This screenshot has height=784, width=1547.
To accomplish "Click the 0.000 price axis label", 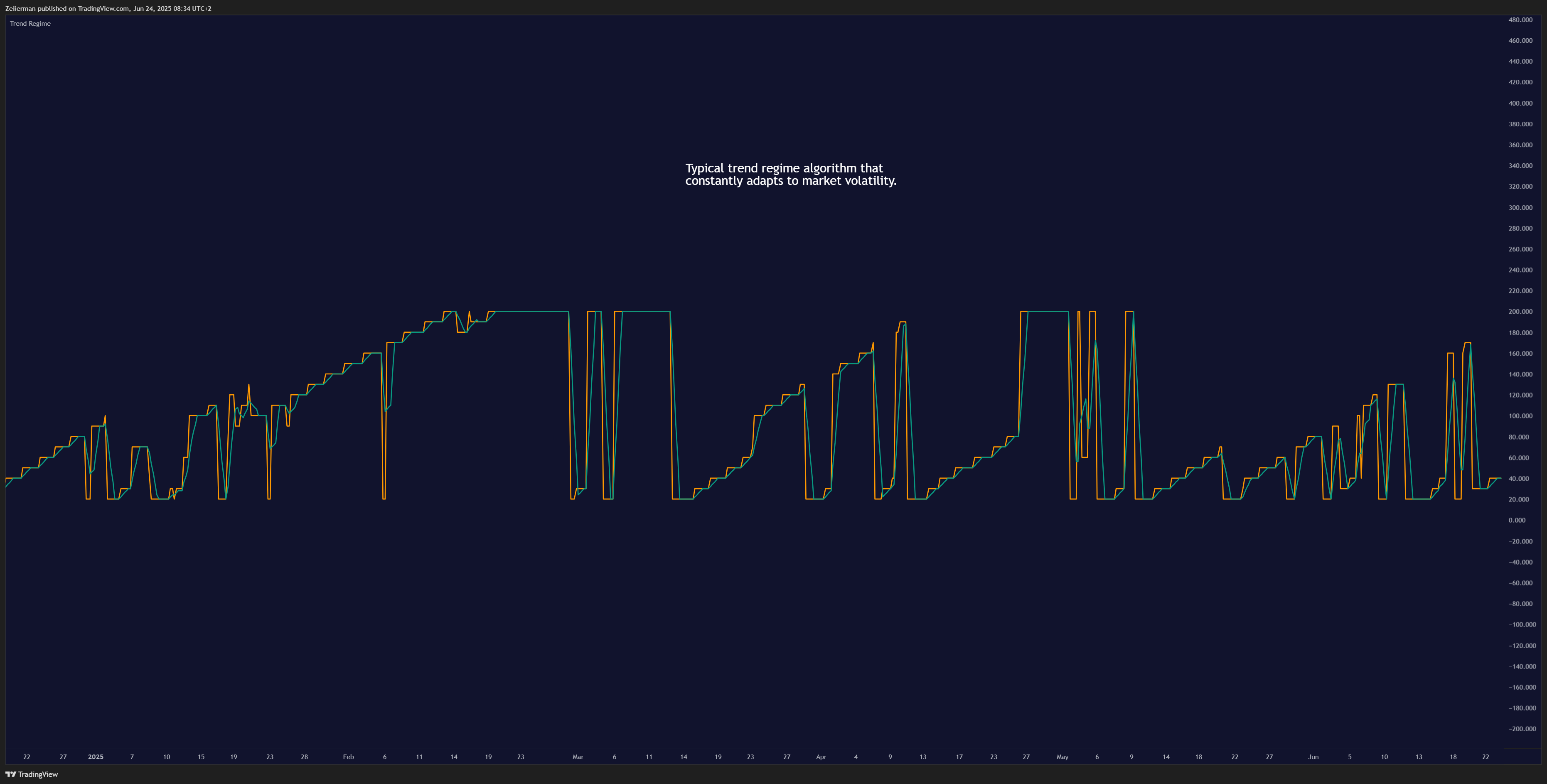I will pos(1516,521).
